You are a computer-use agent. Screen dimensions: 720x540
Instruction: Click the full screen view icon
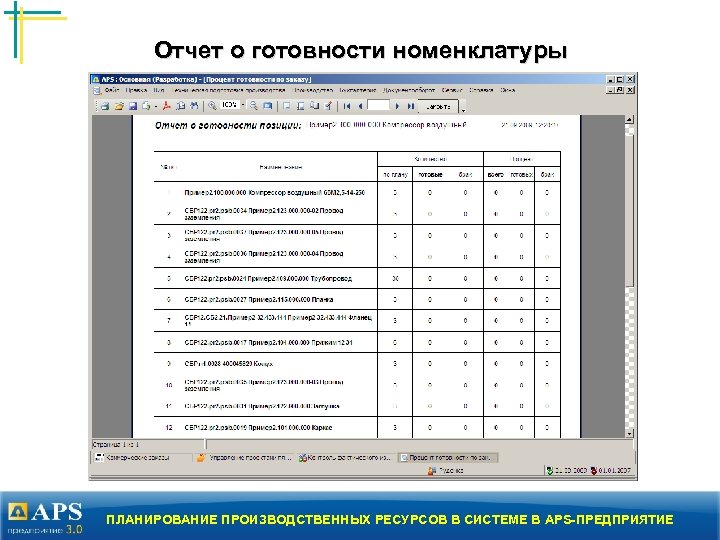click(267, 106)
